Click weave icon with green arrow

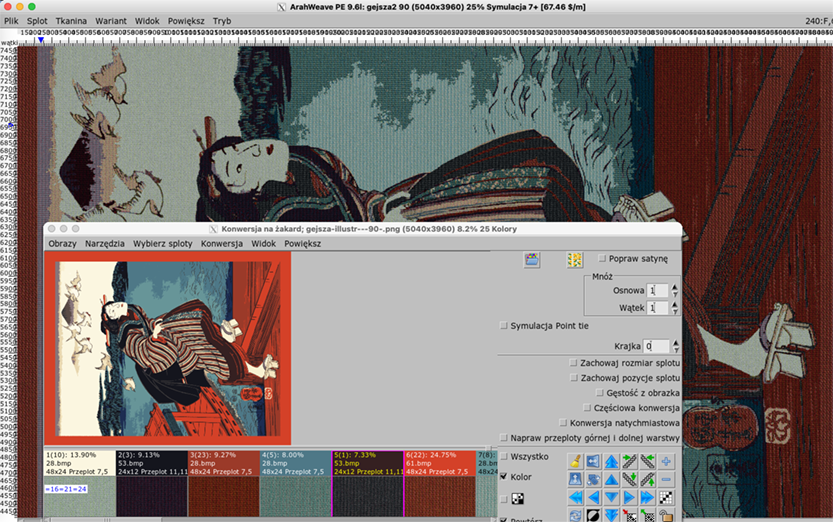[648, 515]
